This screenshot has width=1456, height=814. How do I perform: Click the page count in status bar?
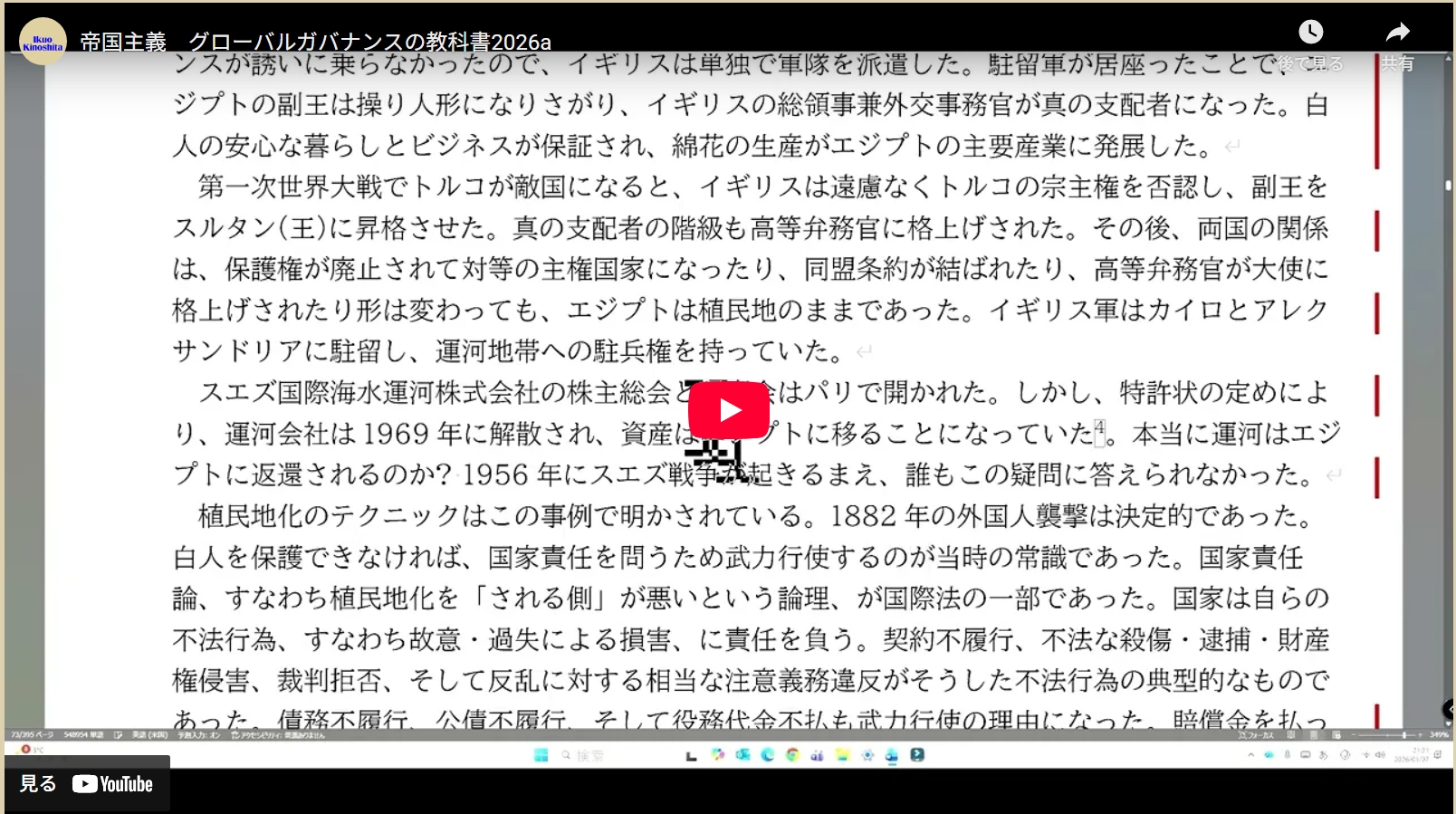pyautogui.click(x=33, y=735)
